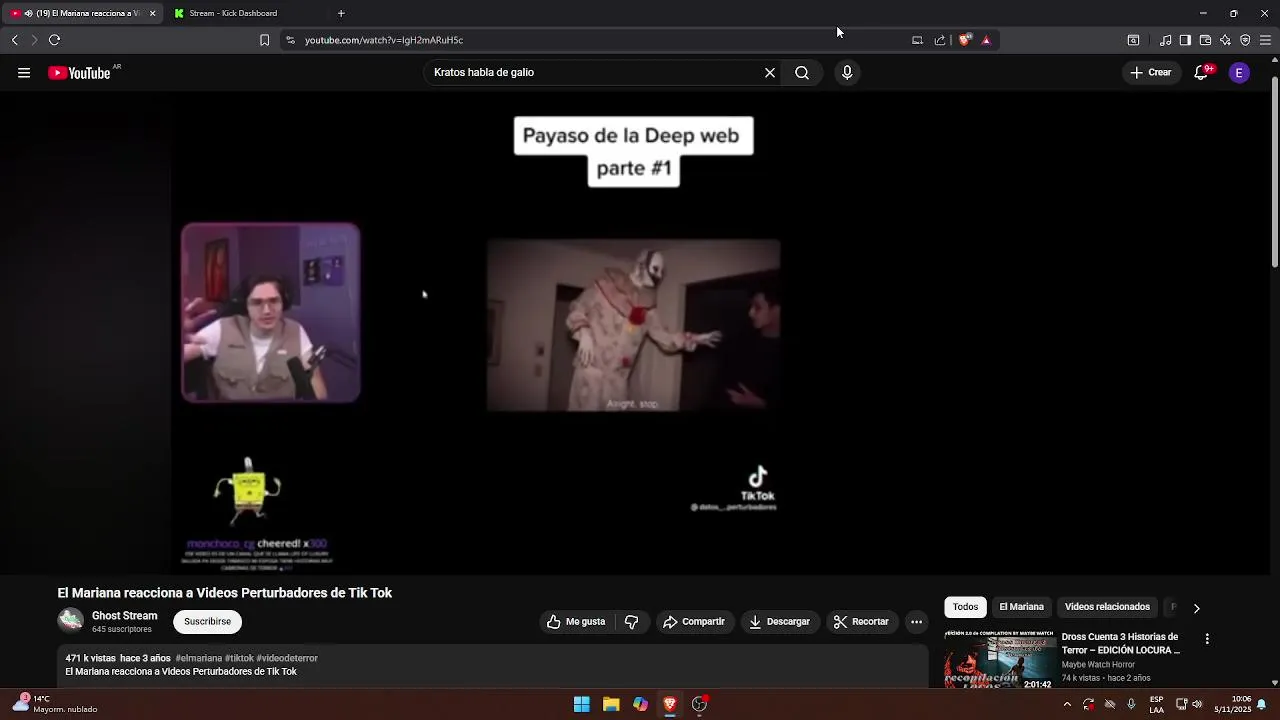Click the Recortar clip button

[861, 622]
